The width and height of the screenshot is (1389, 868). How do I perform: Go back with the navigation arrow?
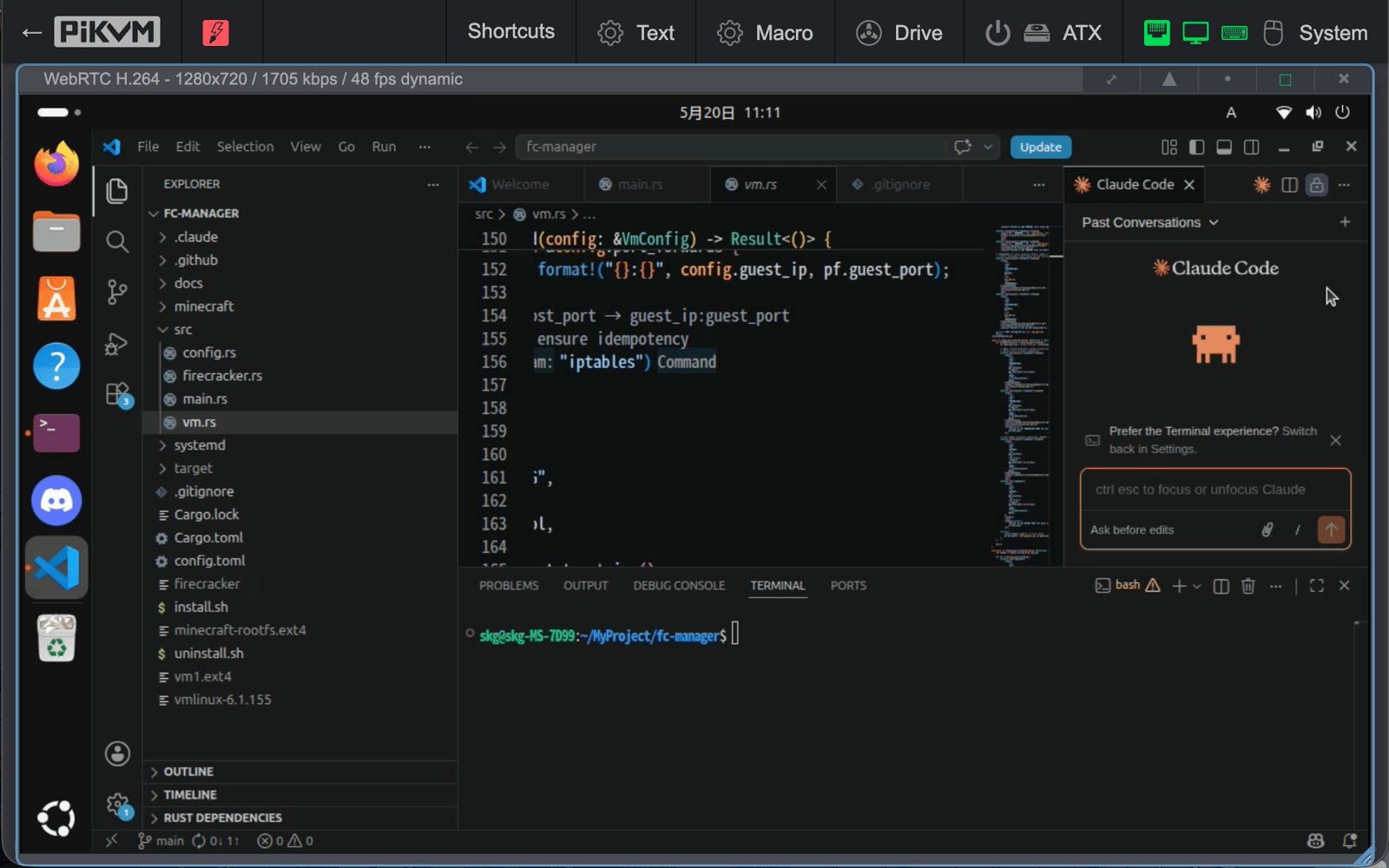[x=471, y=147]
